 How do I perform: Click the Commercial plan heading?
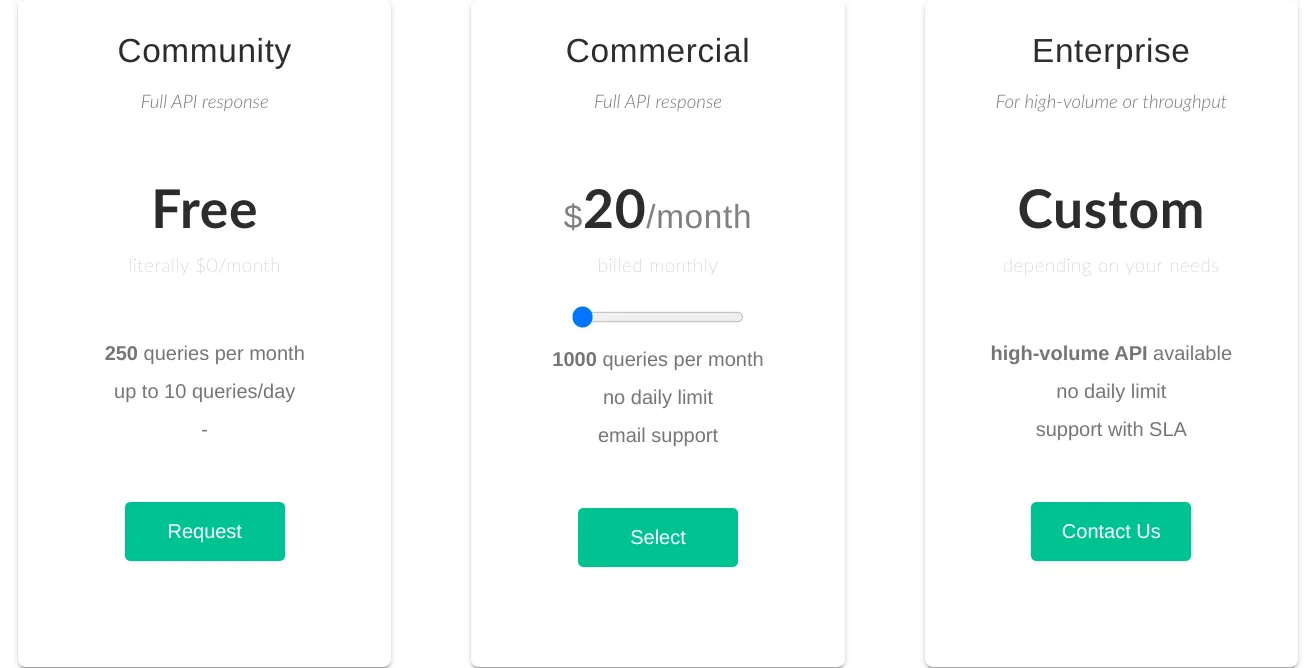click(x=657, y=51)
